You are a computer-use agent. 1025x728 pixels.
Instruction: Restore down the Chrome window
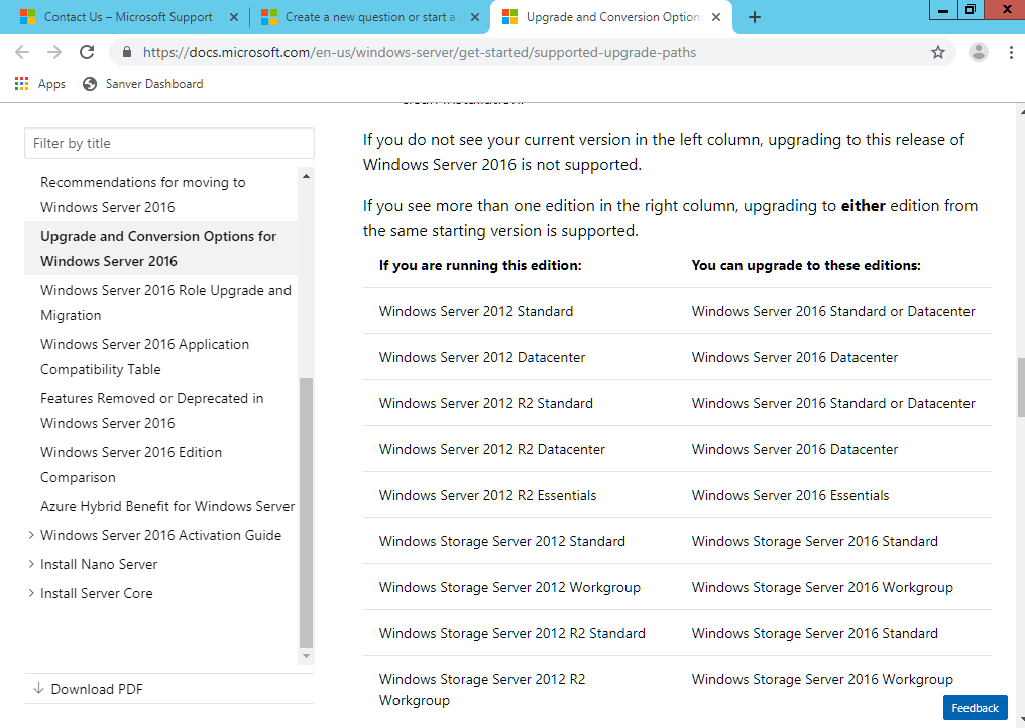click(970, 9)
